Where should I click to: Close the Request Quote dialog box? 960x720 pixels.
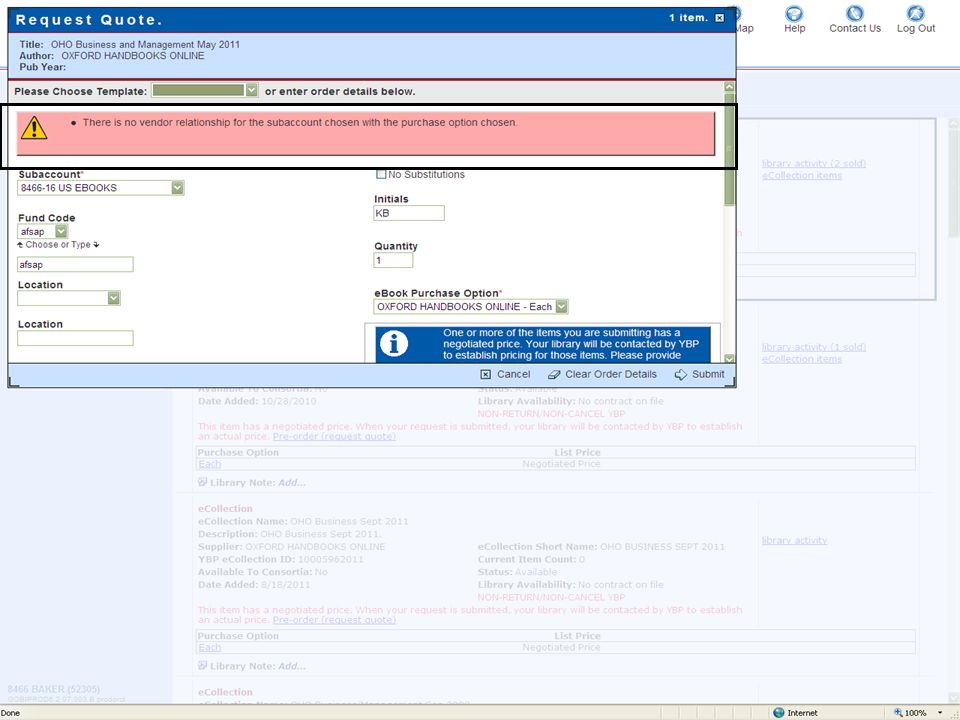pyautogui.click(x=719, y=18)
